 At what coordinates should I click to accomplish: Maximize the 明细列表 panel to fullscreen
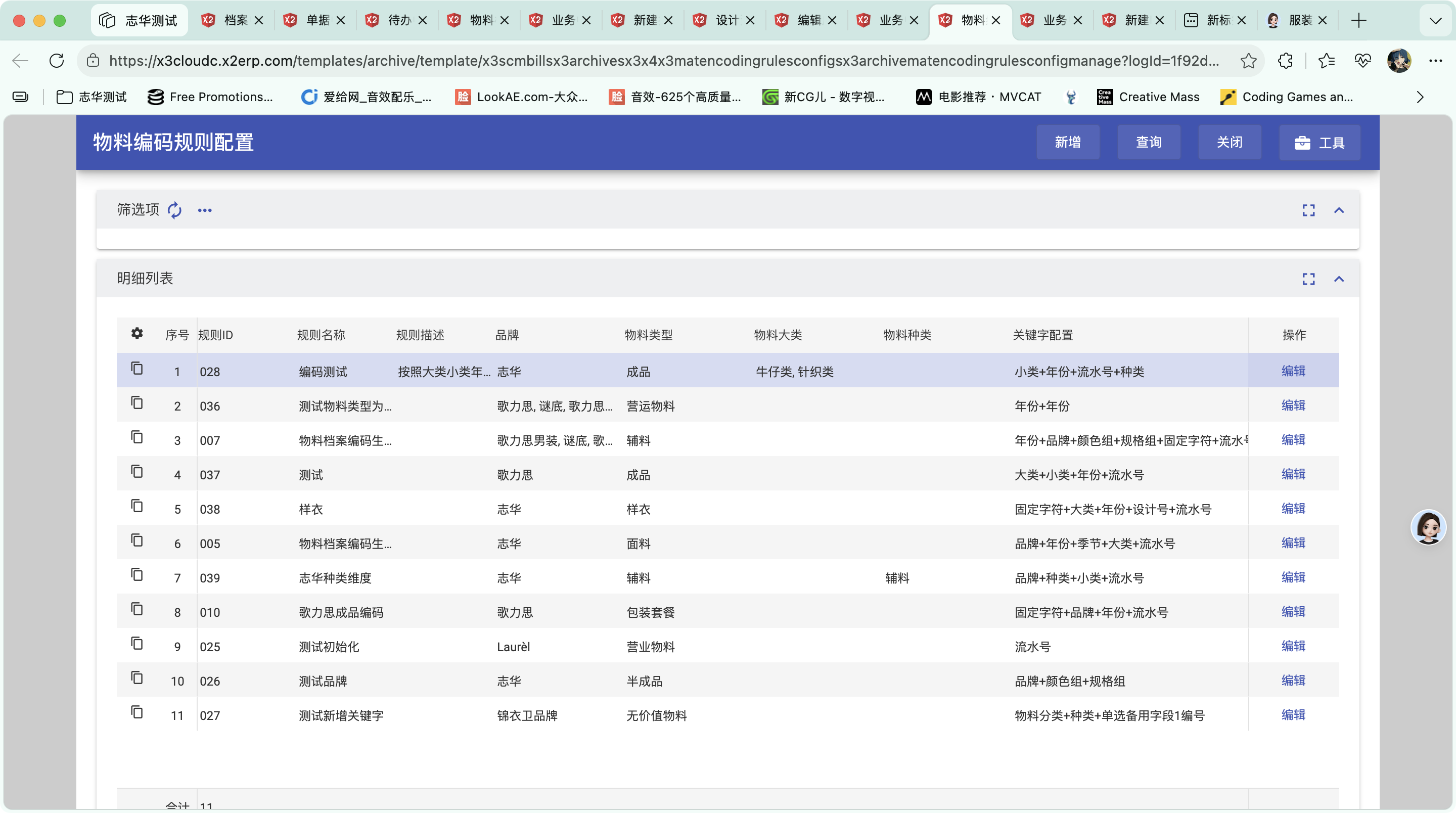tap(1308, 279)
